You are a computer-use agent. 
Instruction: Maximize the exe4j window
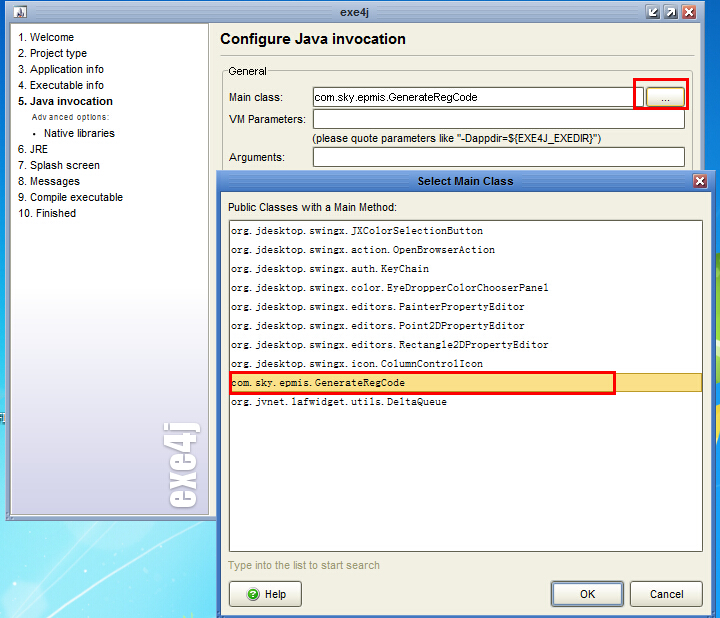(x=671, y=11)
